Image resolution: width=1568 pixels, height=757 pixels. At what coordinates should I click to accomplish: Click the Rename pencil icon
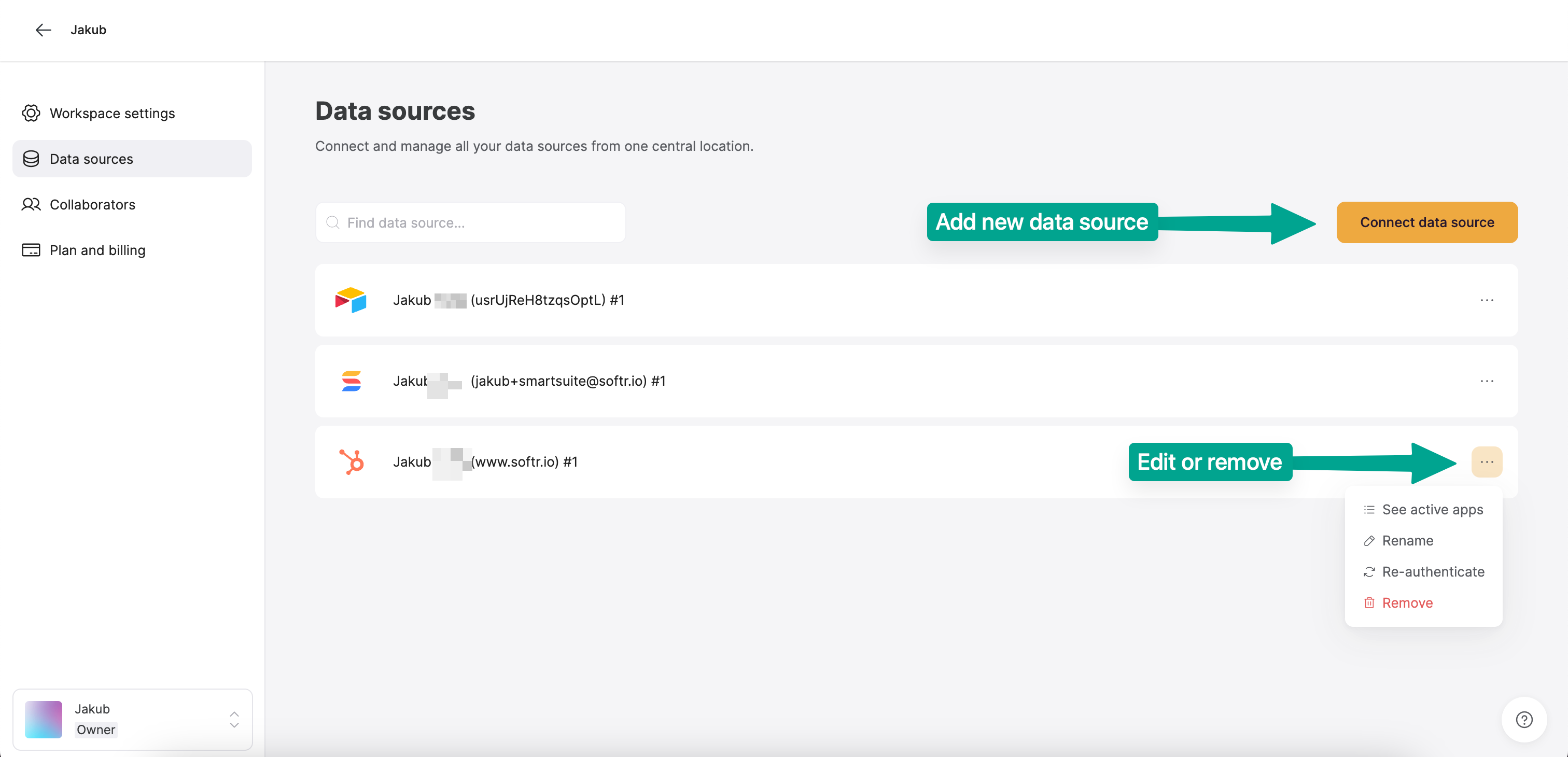(1369, 540)
